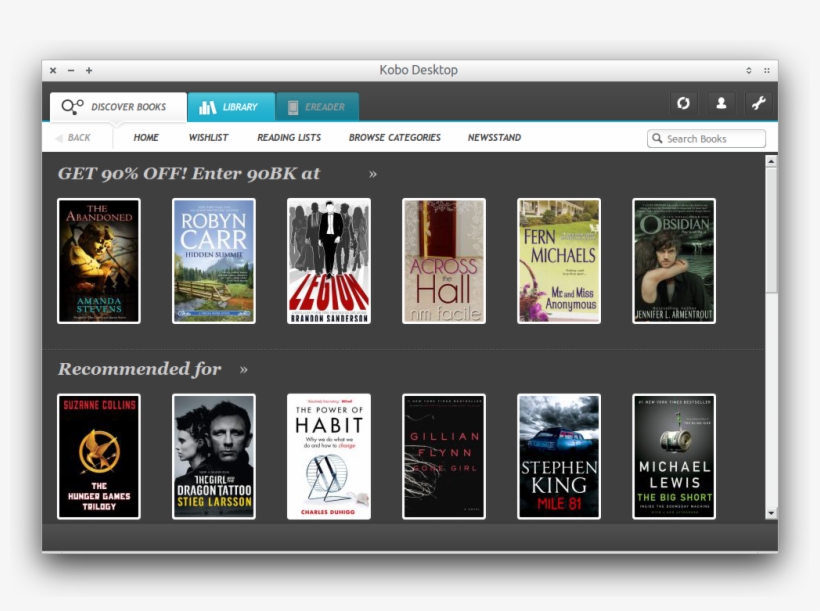Switch to the Library tab
Image resolution: width=820 pixels, height=611 pixels.
tap(230, 107)
